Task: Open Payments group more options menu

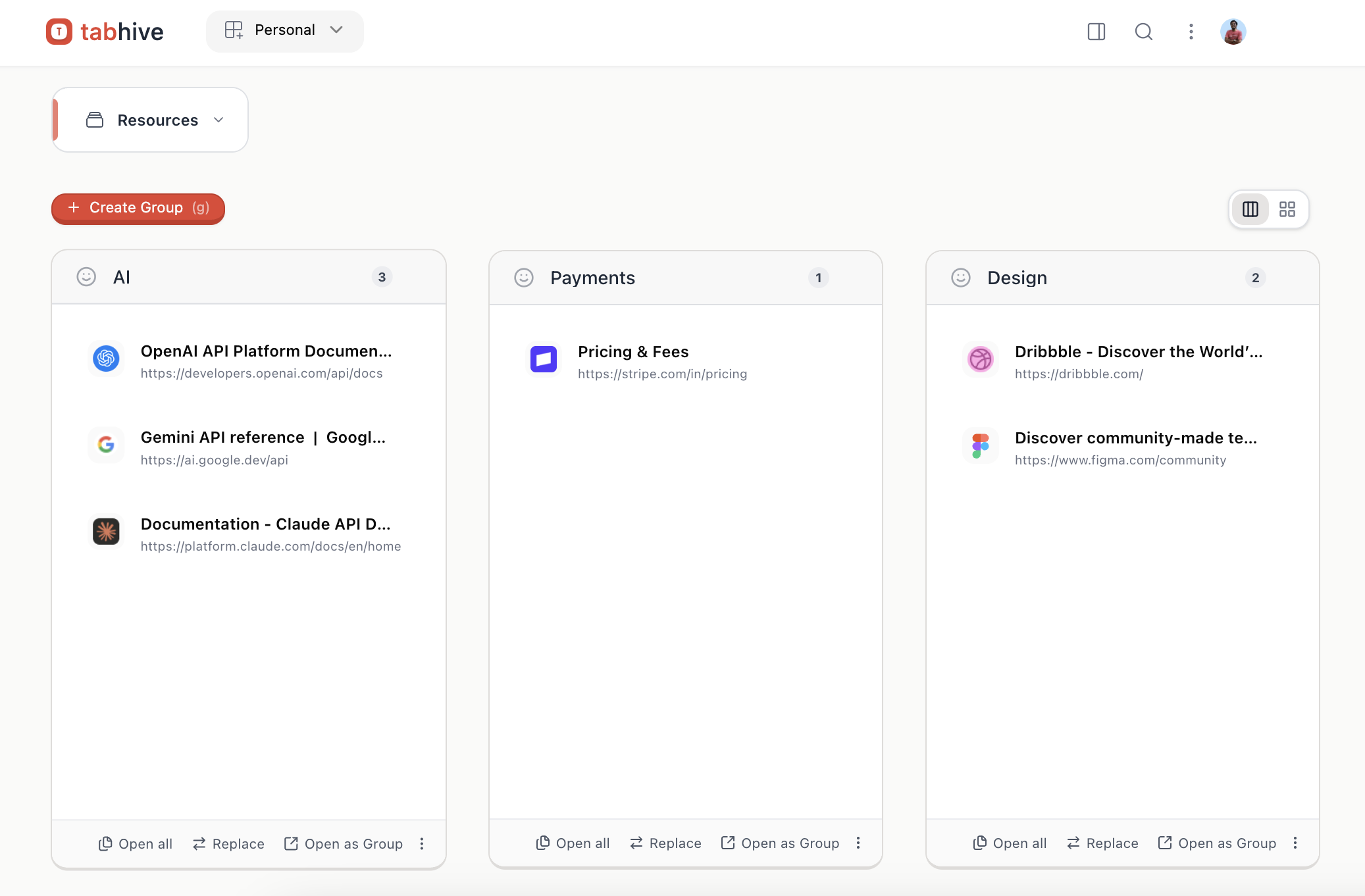Action: (x=858, y=843)
